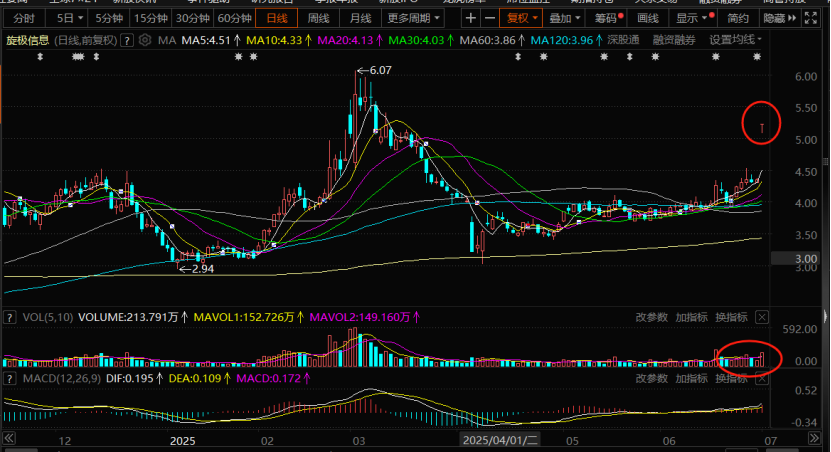The width and height of the screenshot is (831, 452).
Task: Click 改参数 in the MACD panel
Action: tap(651, 379)
